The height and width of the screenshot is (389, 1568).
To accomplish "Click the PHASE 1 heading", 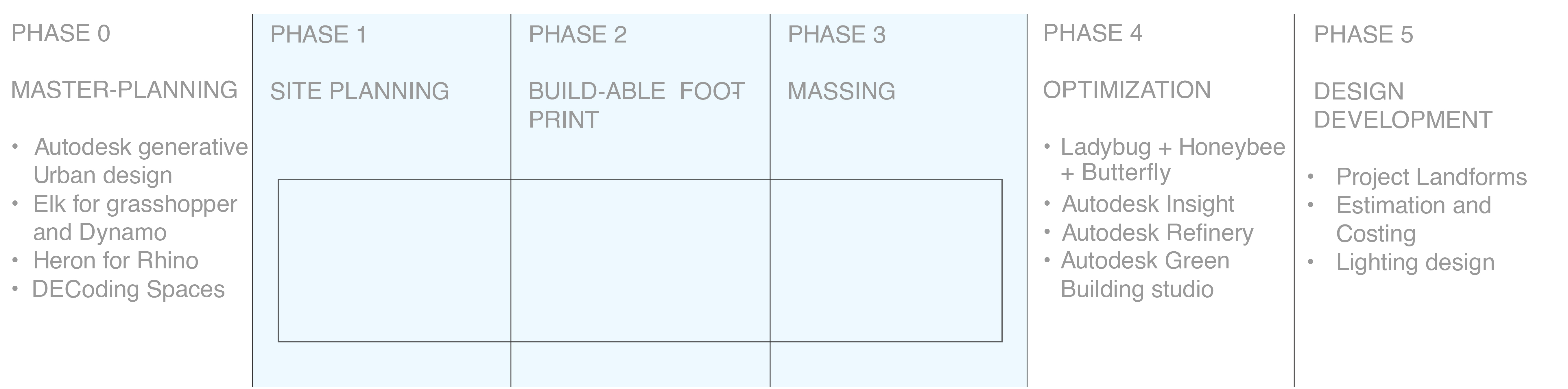I will point(318,35).
